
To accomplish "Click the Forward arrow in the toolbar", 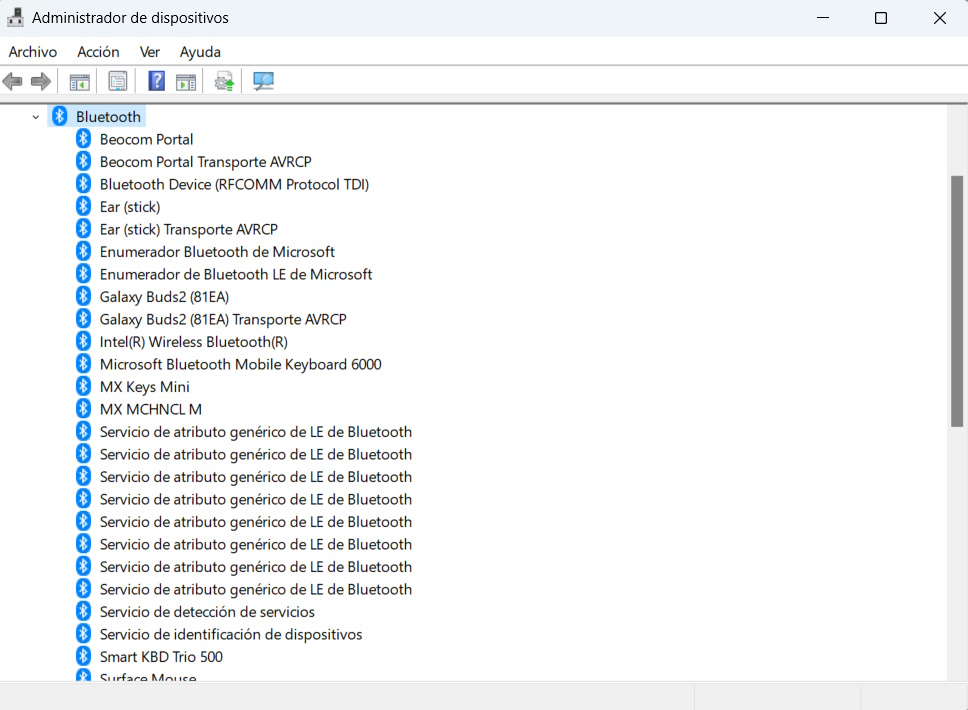I will click(x=41, y=81).
